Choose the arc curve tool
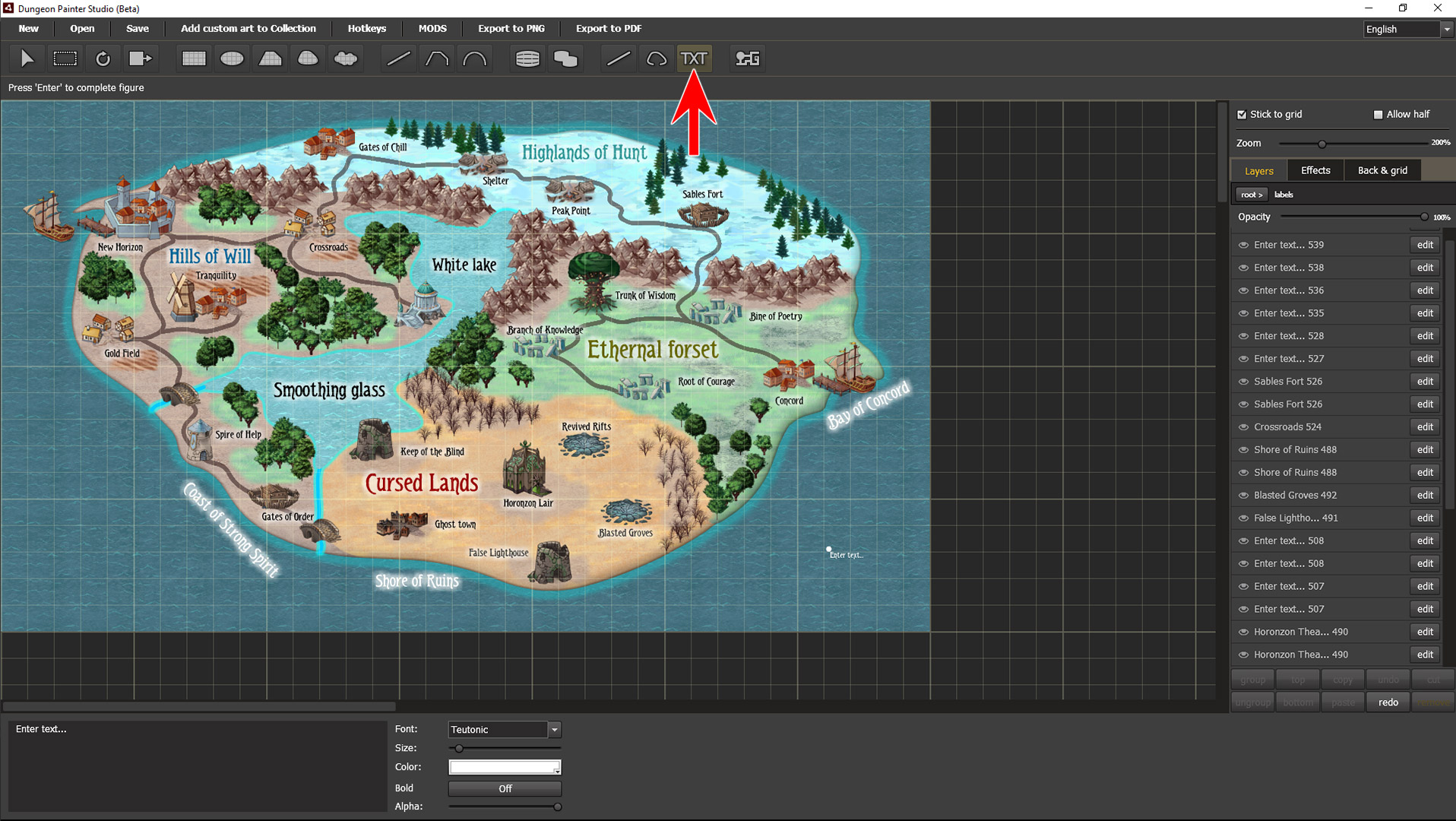This screenshot has height=821, width=1456. click(475, 59)
